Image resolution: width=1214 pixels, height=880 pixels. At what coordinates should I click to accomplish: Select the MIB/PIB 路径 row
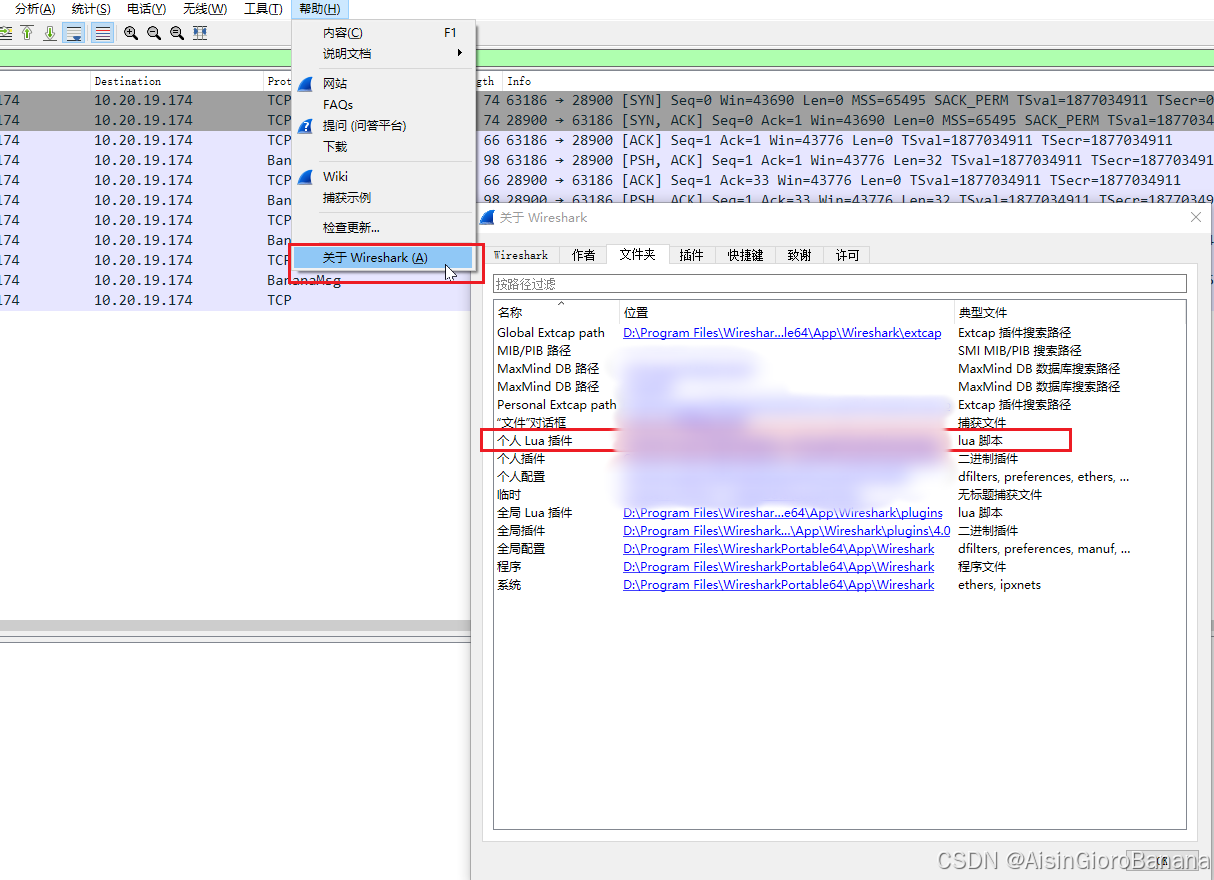point(840,351)
